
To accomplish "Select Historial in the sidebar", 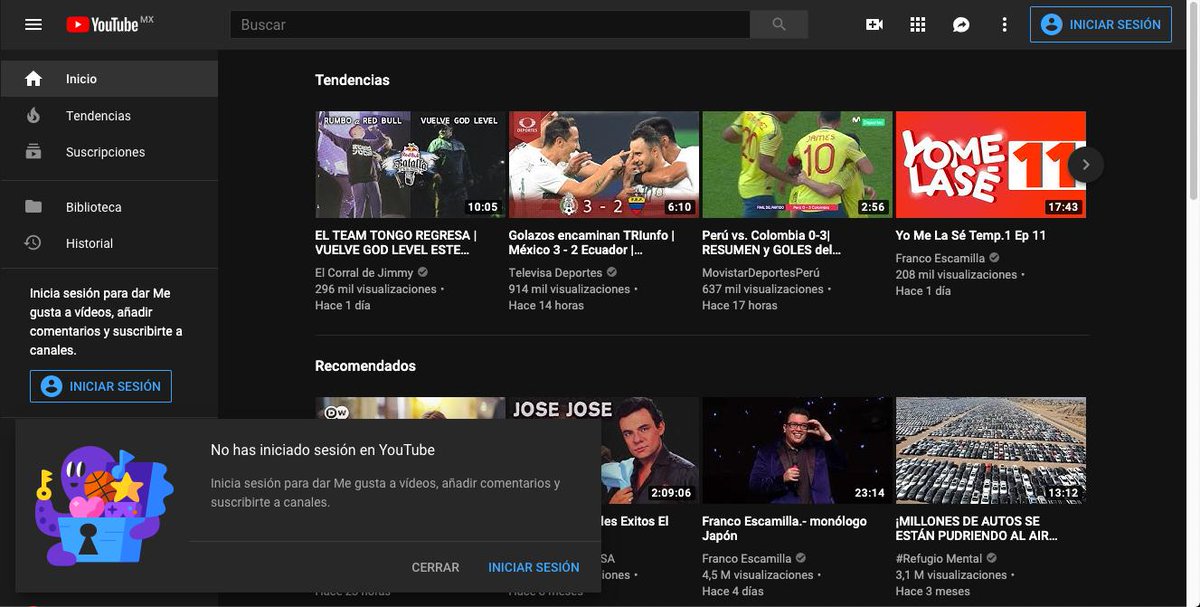I will coord(109,243).
